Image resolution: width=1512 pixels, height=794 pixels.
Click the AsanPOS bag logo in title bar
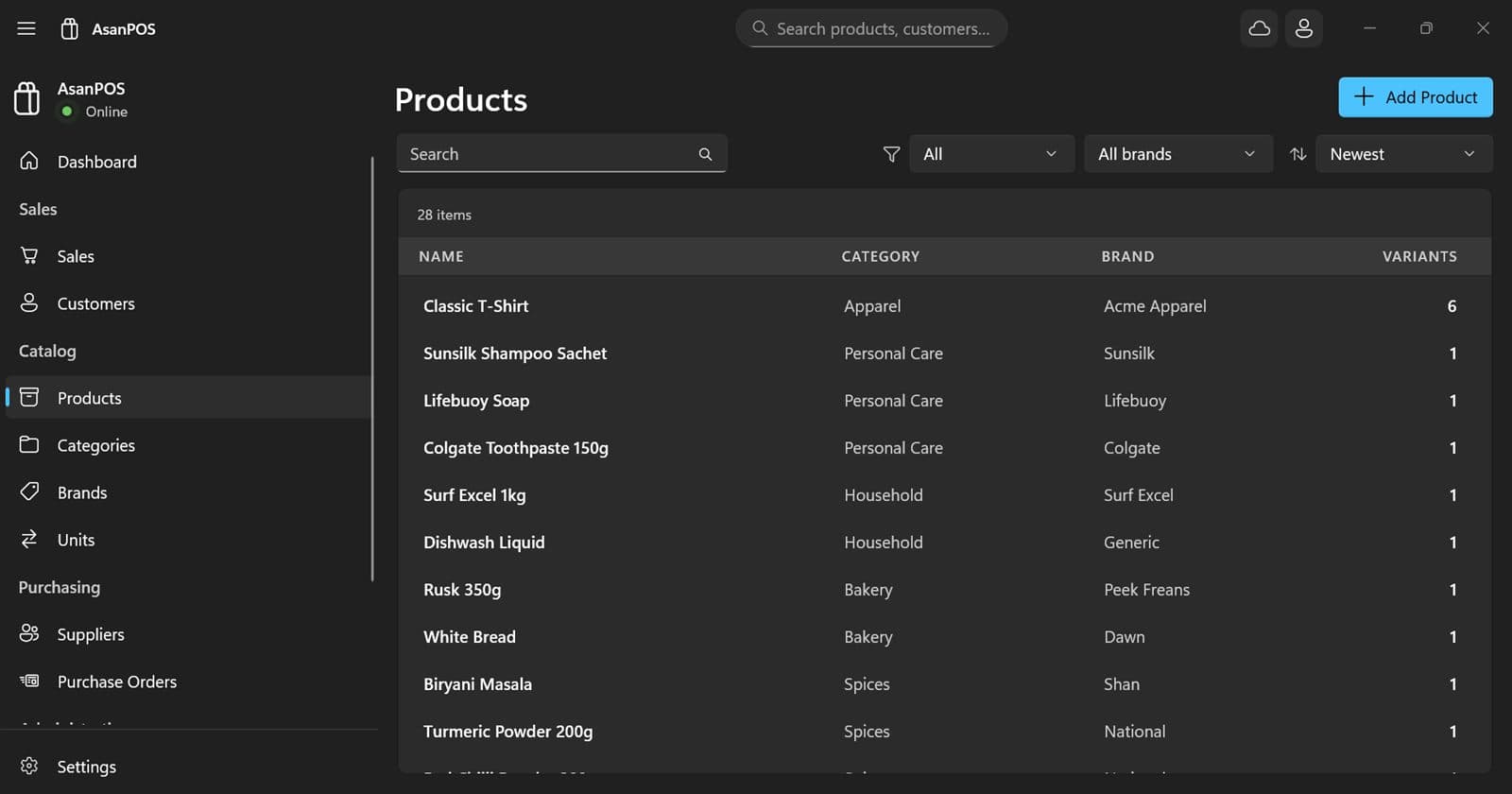point(69,28)
